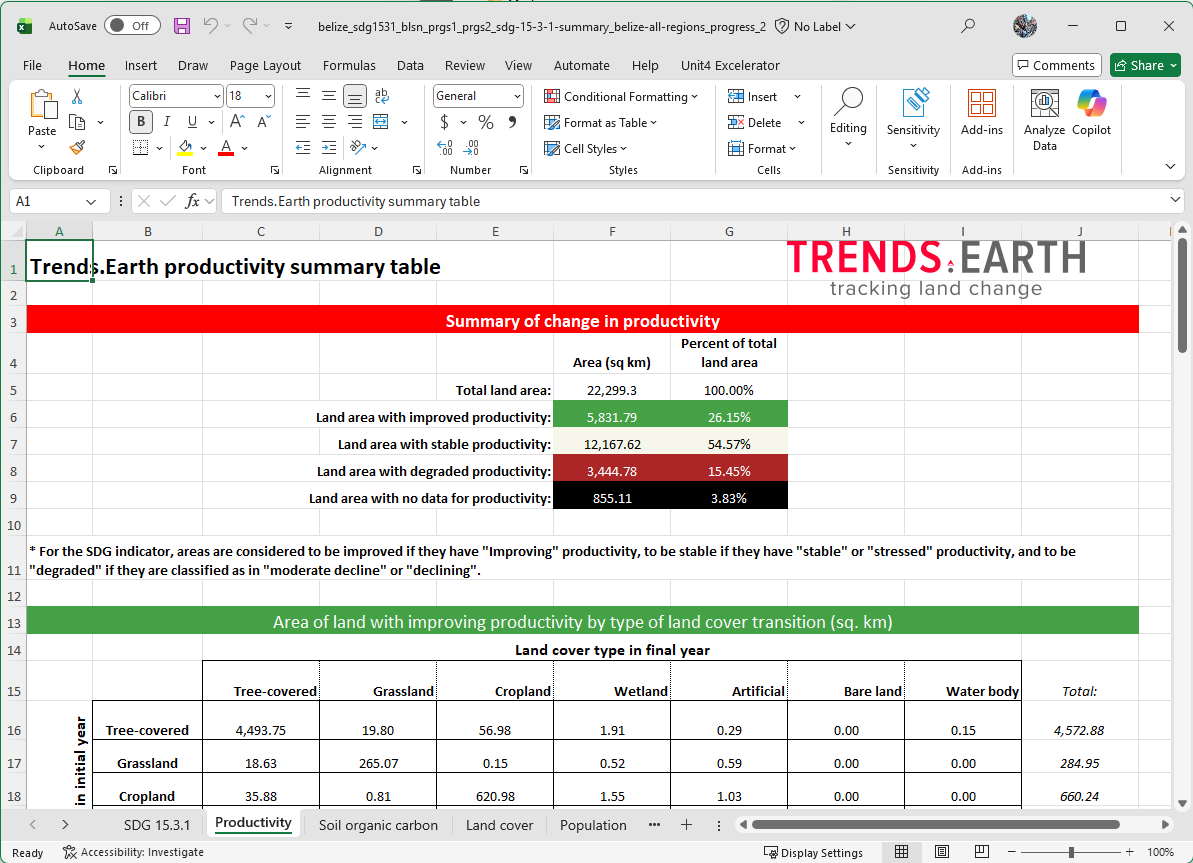
Task: Click cell showing 5,831.79
Action: (612, 417)
